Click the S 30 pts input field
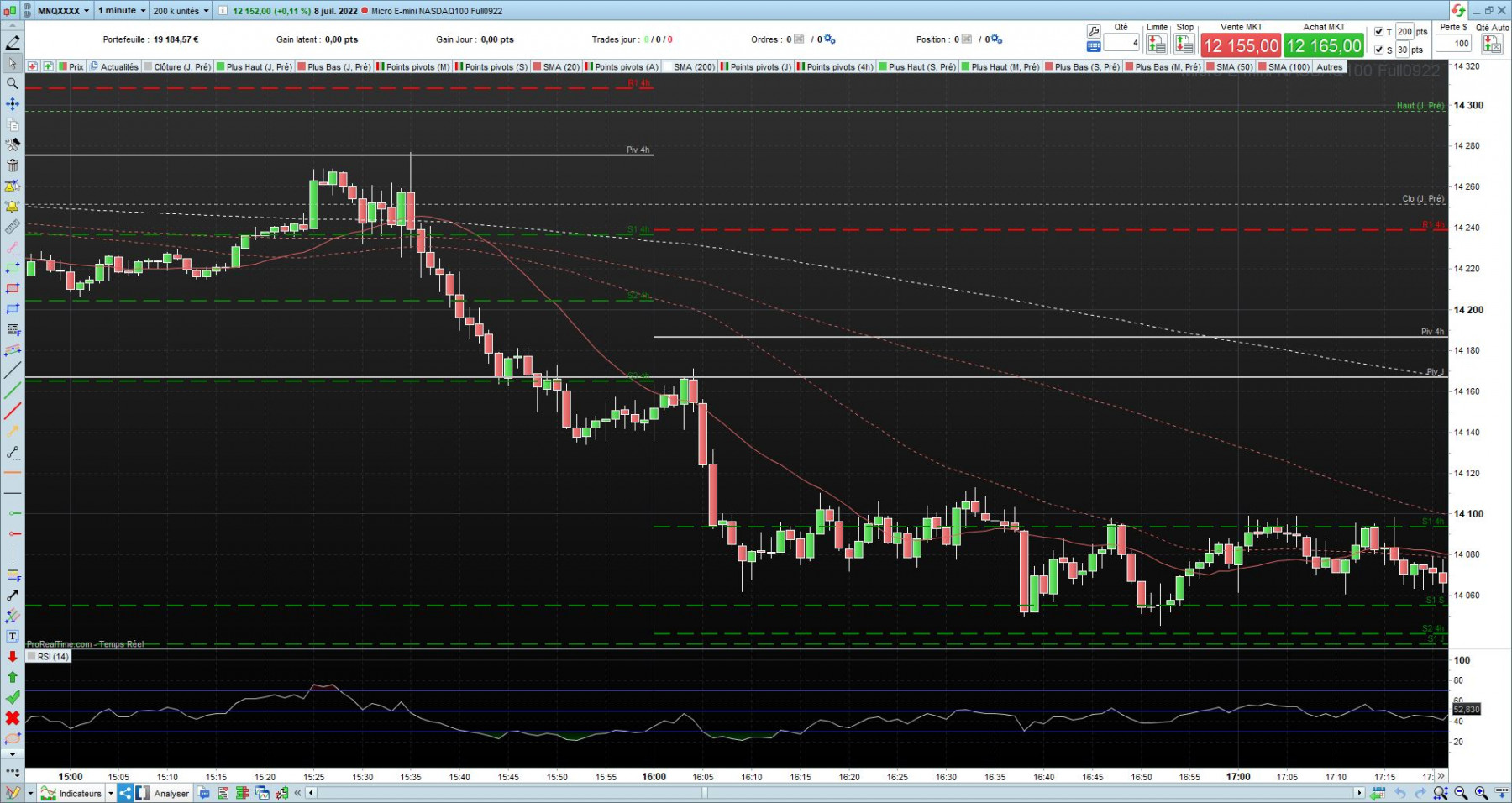The width and height of the screenshot is (1512, 803). [x=1403, y=50]
